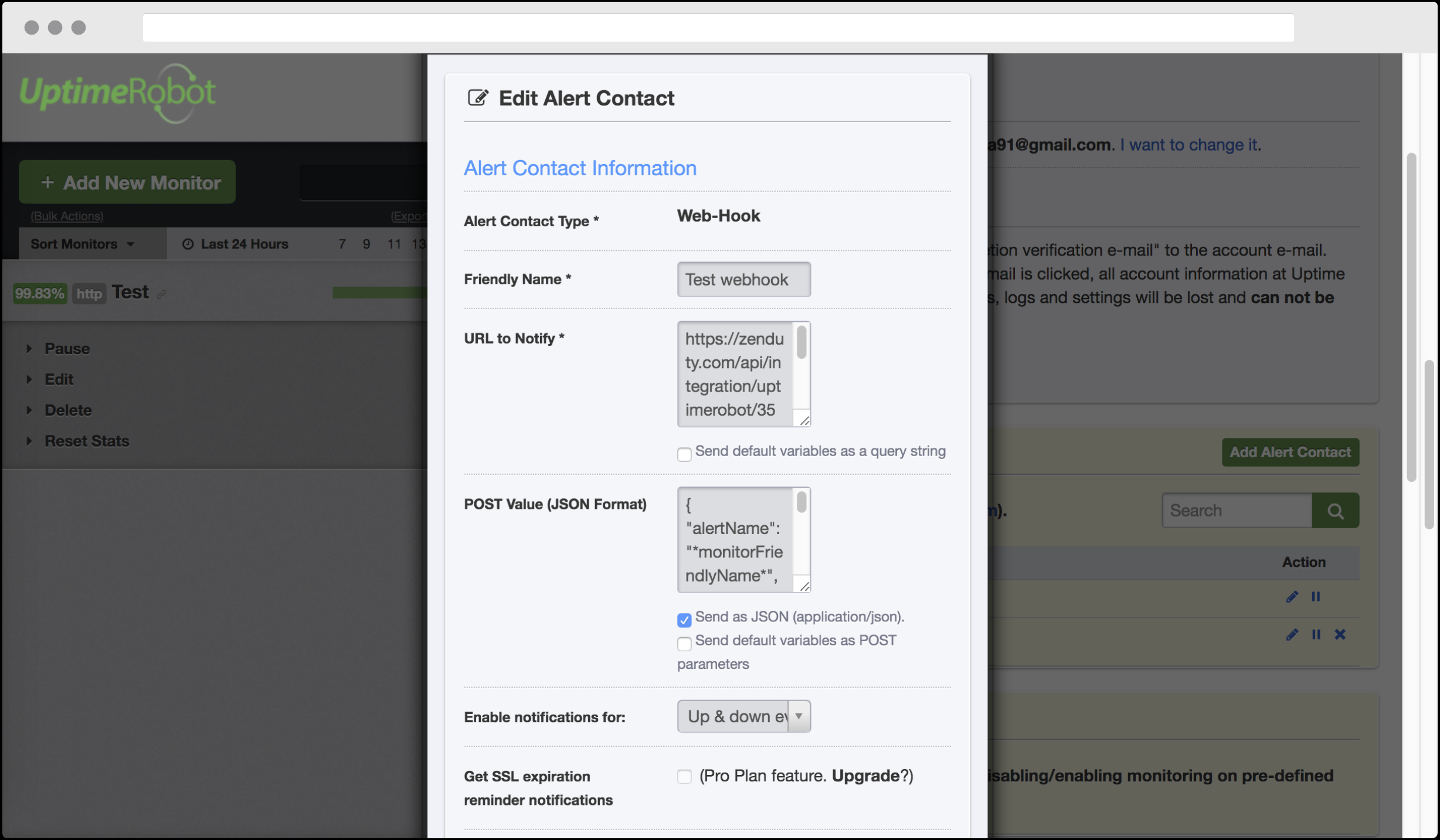This screenshot has width=1440, height=840.
Task: Click the URL to Notify textarea scrollbar
Action: click(801, 343)
